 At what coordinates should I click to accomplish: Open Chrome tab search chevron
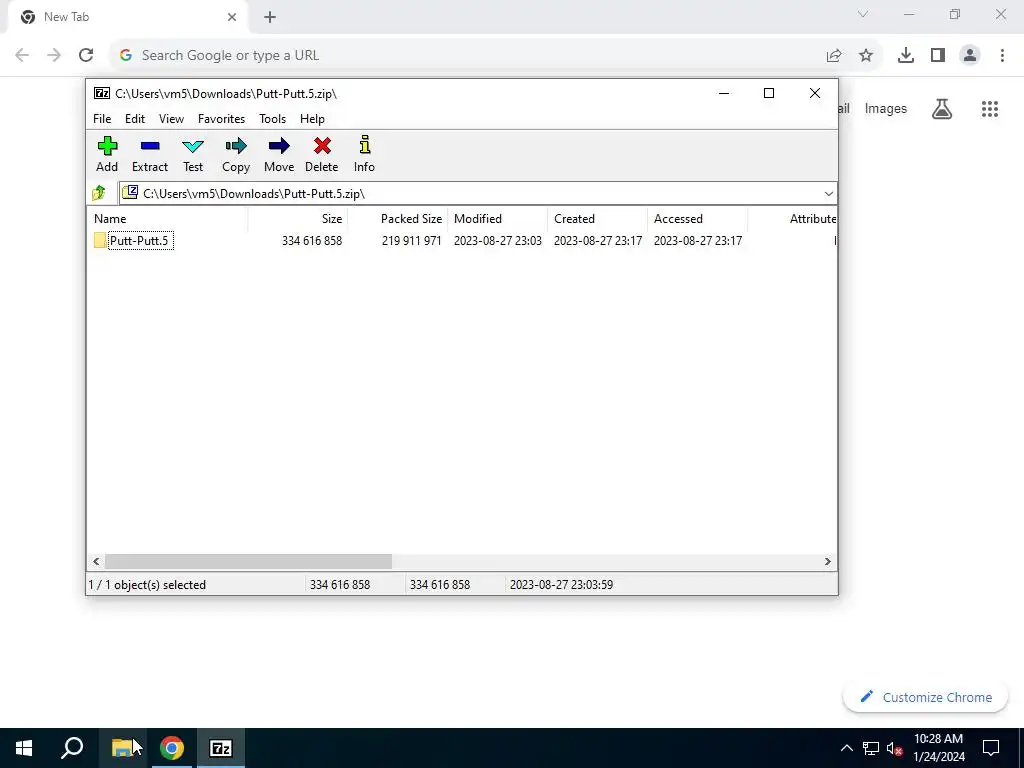pos(863,14)
